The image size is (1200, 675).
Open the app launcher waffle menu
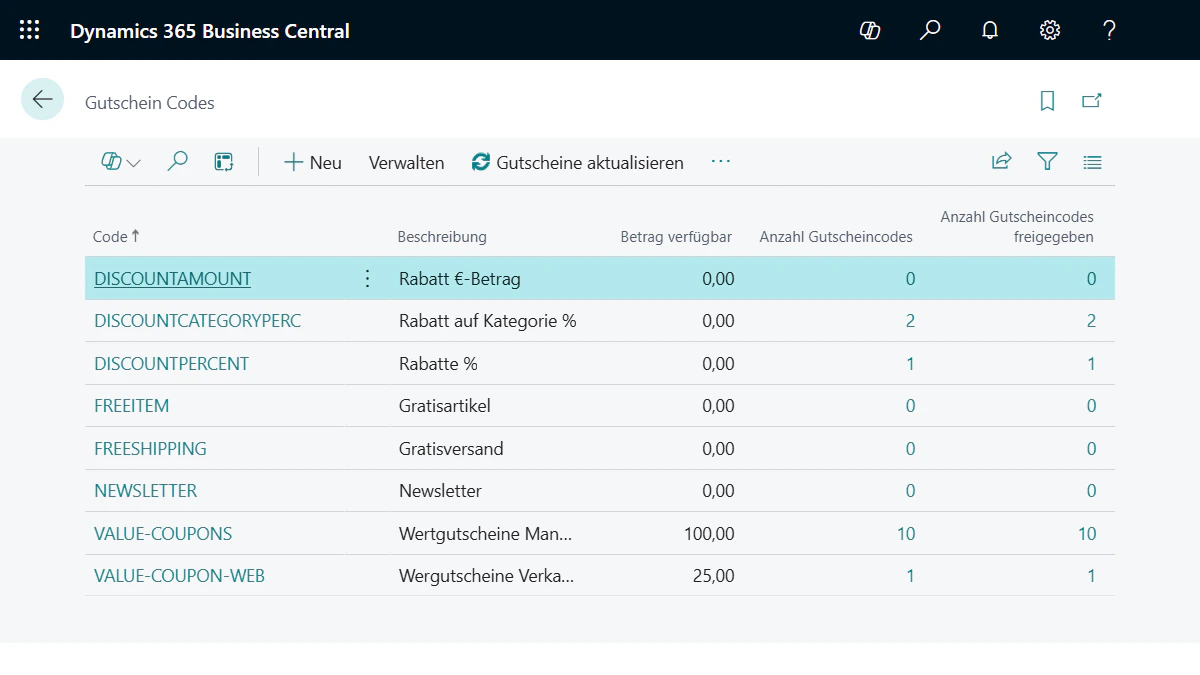point(30,30)
